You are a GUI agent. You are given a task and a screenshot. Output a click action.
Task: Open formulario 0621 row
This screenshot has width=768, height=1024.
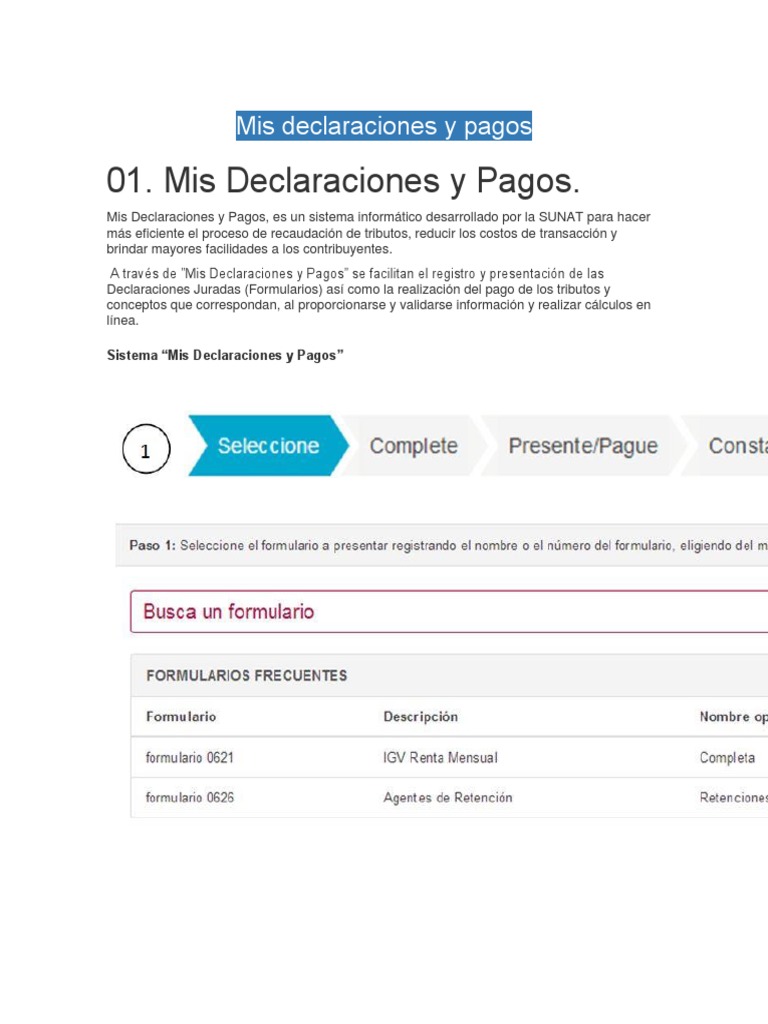(x=449, y=758)
